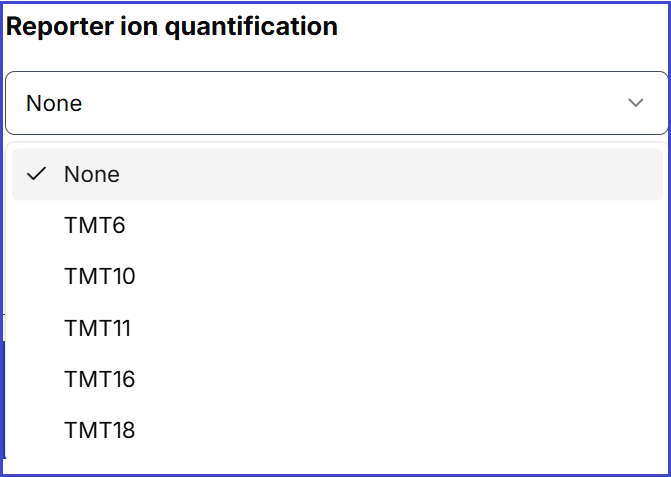
Task: Select TMT16 in the dropdown list
Action: [100, 379]
